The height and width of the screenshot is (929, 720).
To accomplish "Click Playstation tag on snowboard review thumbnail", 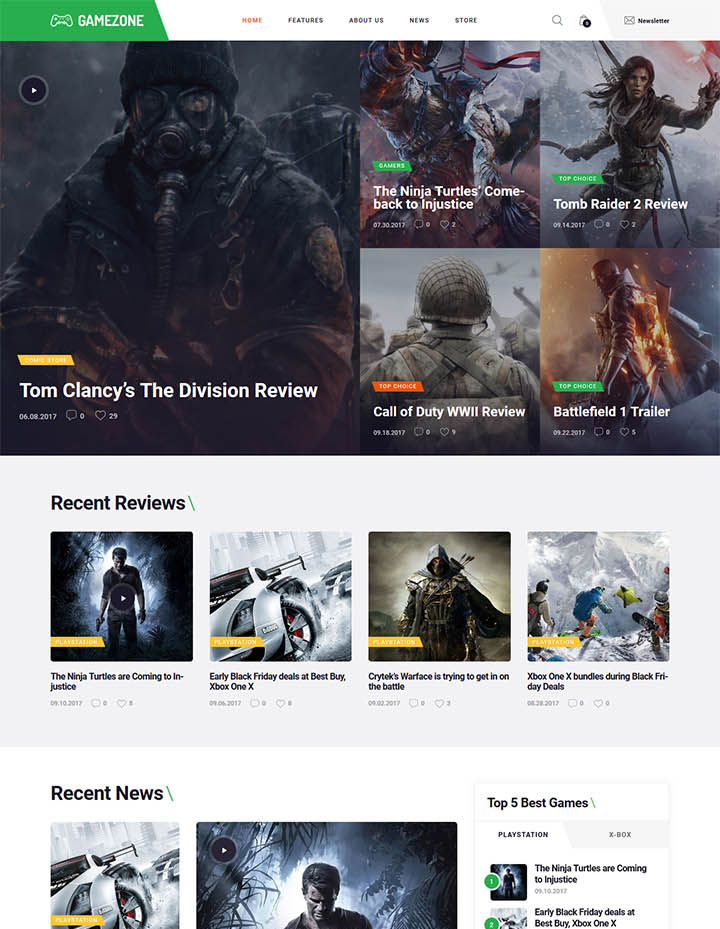I will coord(553,642).
